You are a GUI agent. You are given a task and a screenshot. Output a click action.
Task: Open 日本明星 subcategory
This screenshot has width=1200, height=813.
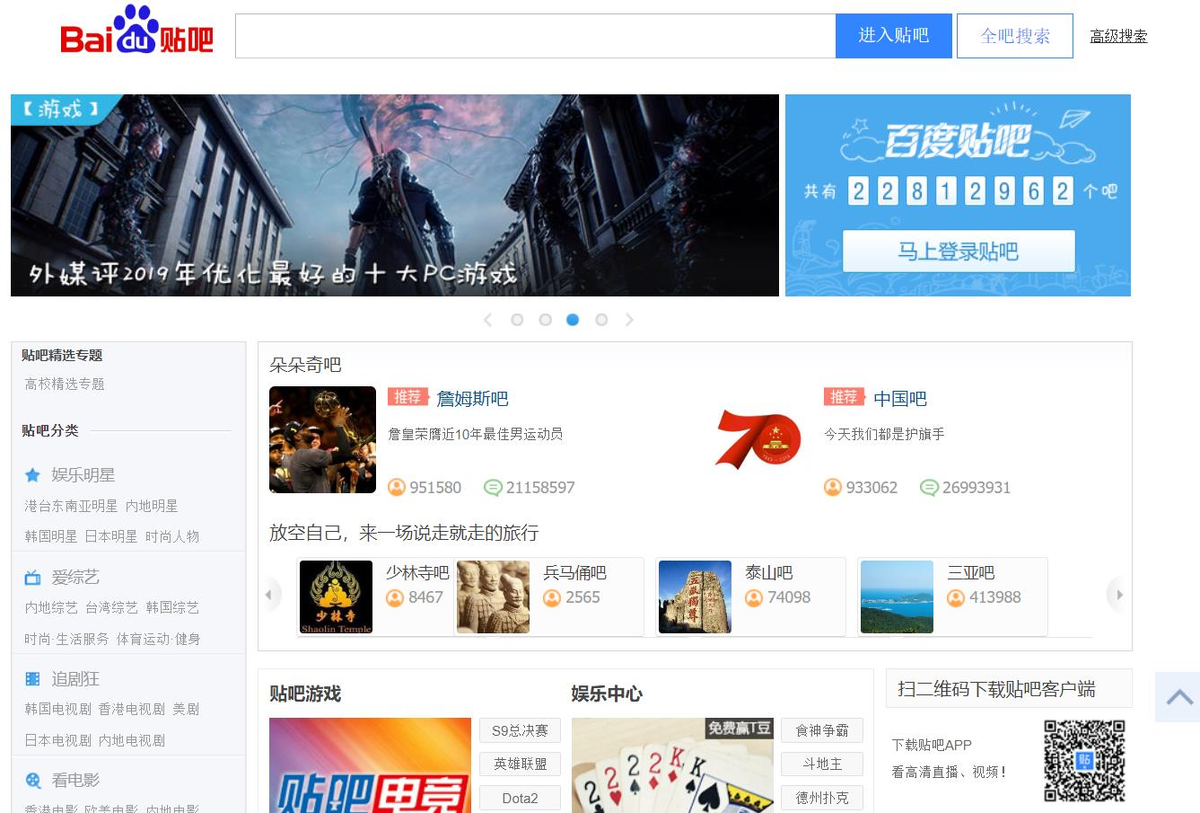pos(111,536)
